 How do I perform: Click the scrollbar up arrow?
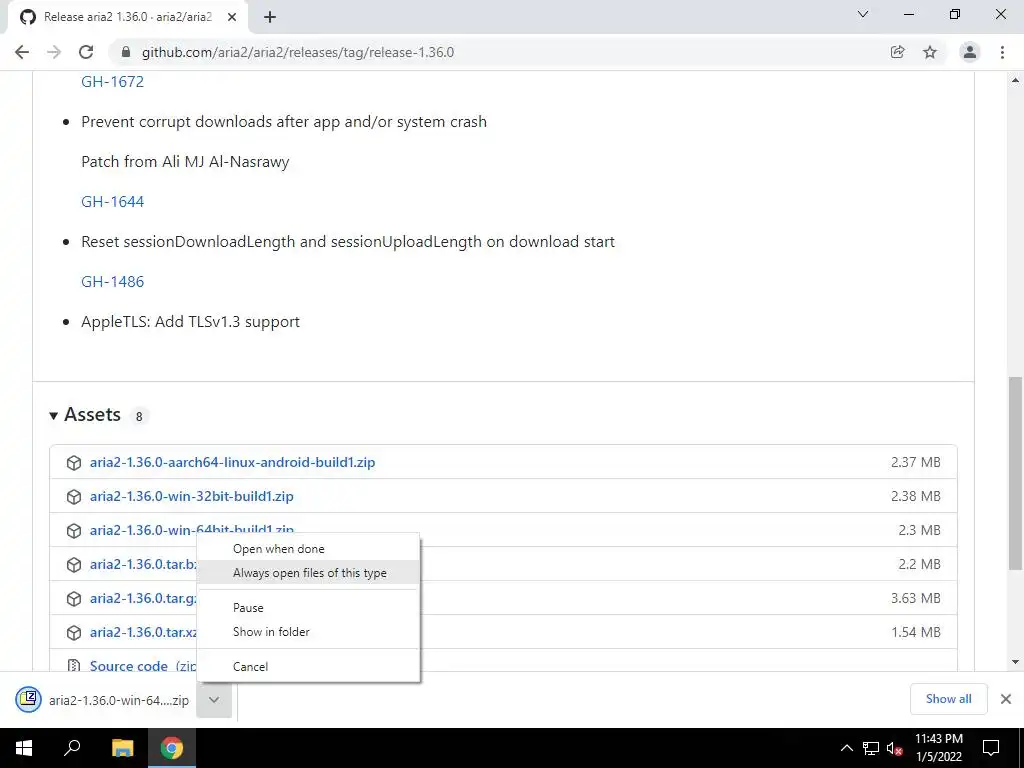pos(1016,81)
